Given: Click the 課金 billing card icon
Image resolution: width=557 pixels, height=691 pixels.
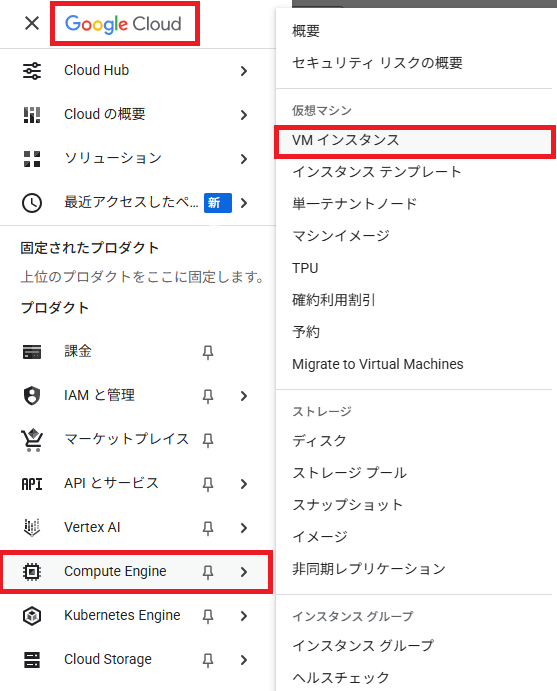Looking at the screenshot, I should 32,352.
